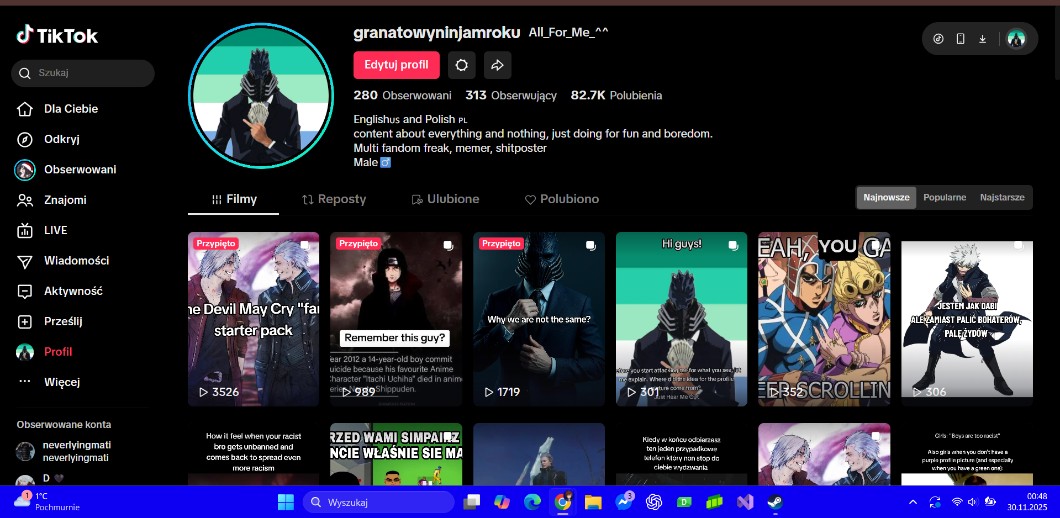Sort videos by Najstarsze
This screenshot has width=1060, height=518.
coord(1001,197)
